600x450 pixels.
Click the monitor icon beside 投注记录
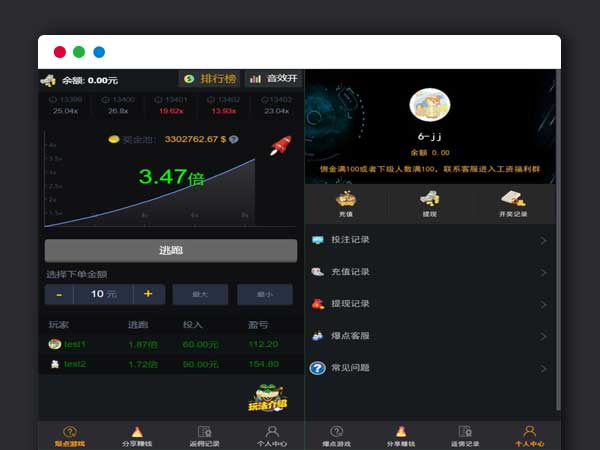[318, 240]
